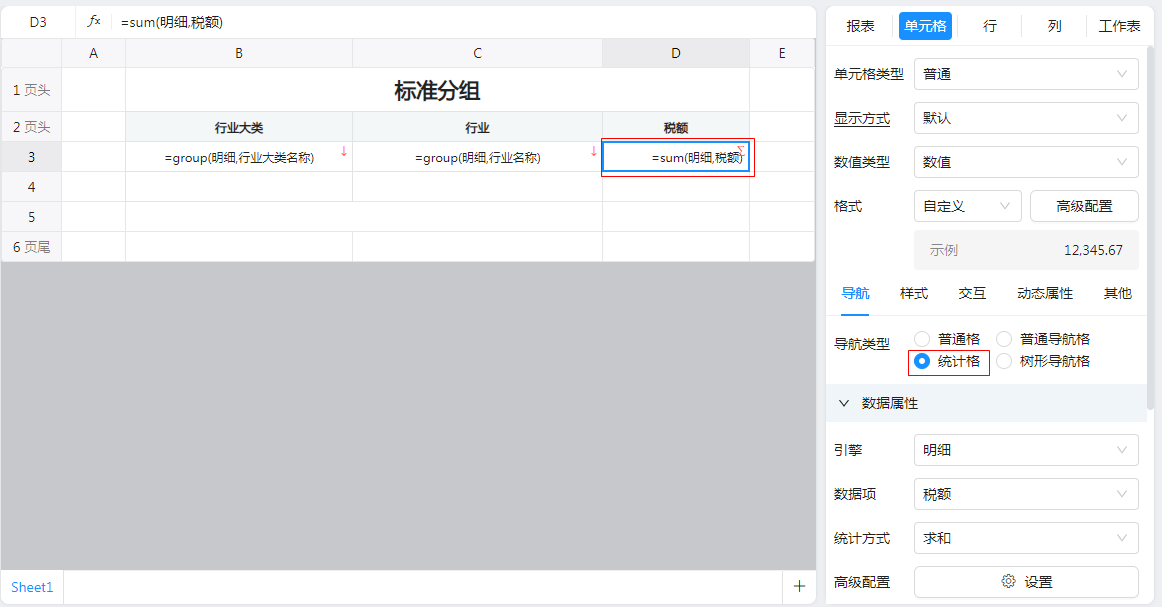
Task: Click the D3 cell name box
Action: pos(38,21)
